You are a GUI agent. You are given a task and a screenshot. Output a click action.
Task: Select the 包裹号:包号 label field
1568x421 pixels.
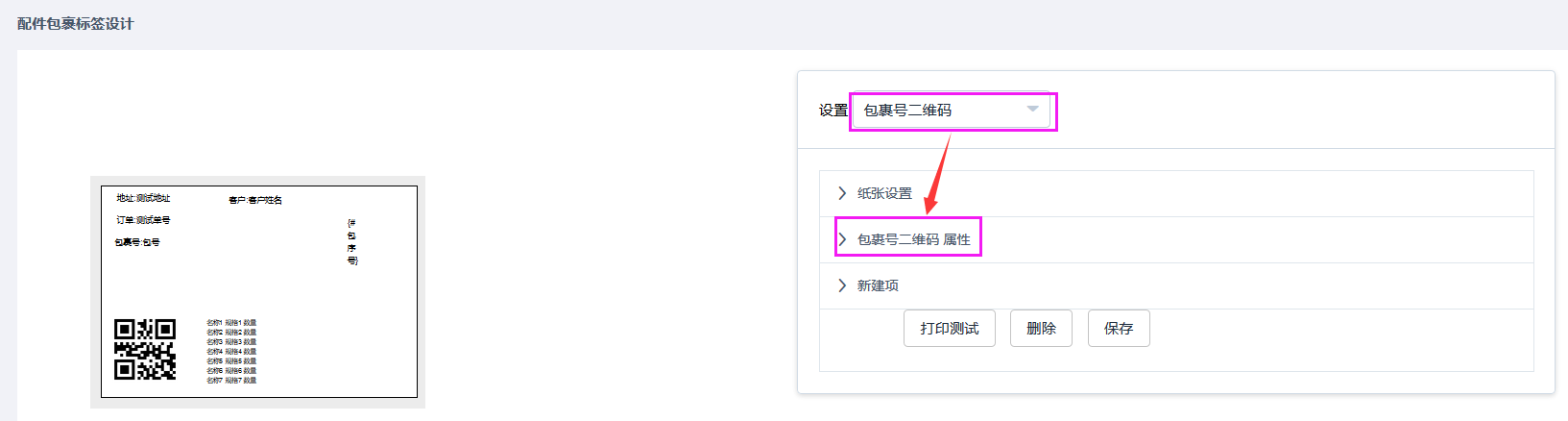coord(137,242)
